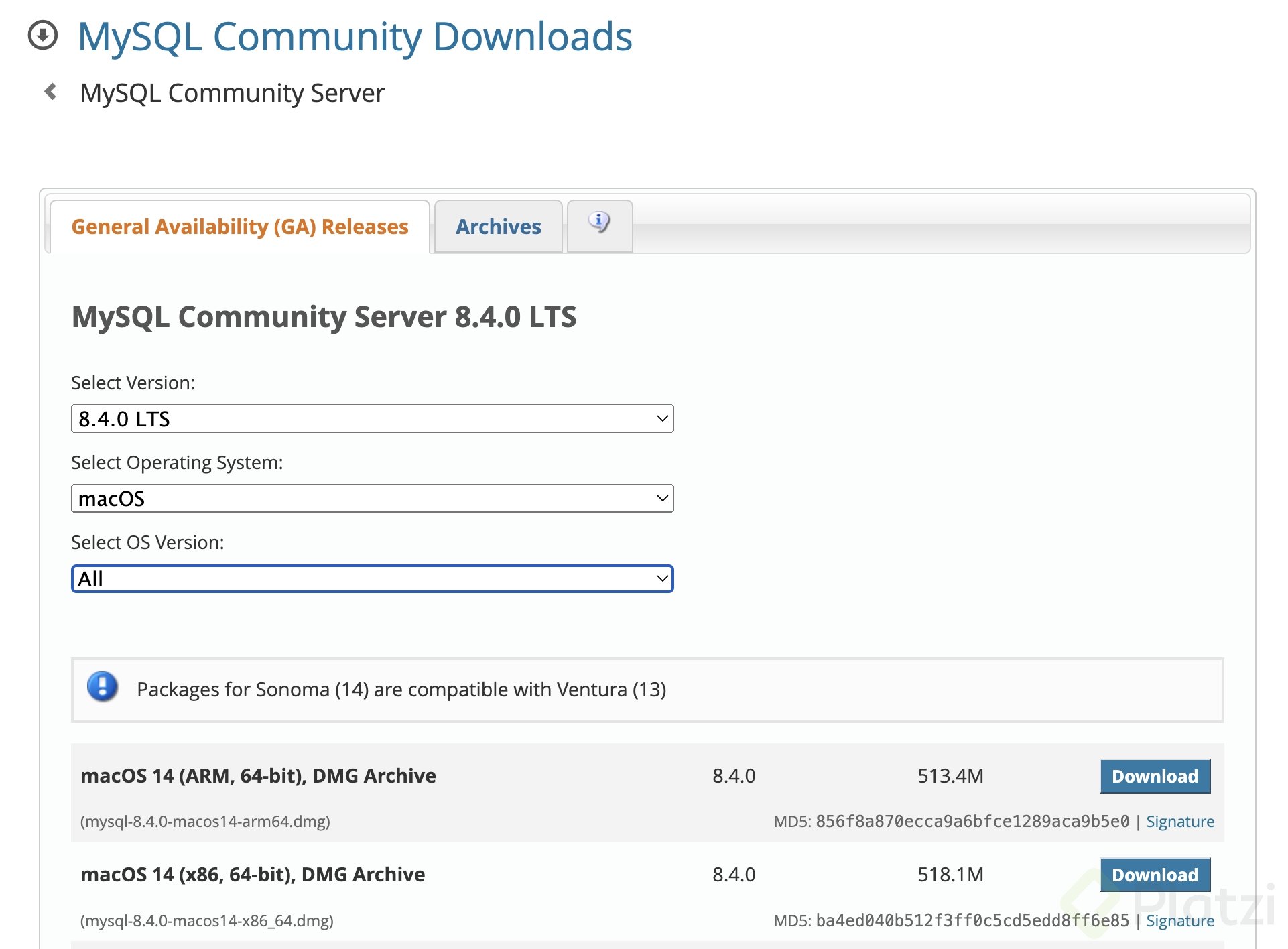Click the back arrow next to MySQL Community Server
This screenshot has height=949, width=1288.
pyautogui.click(x=50, y=92)
